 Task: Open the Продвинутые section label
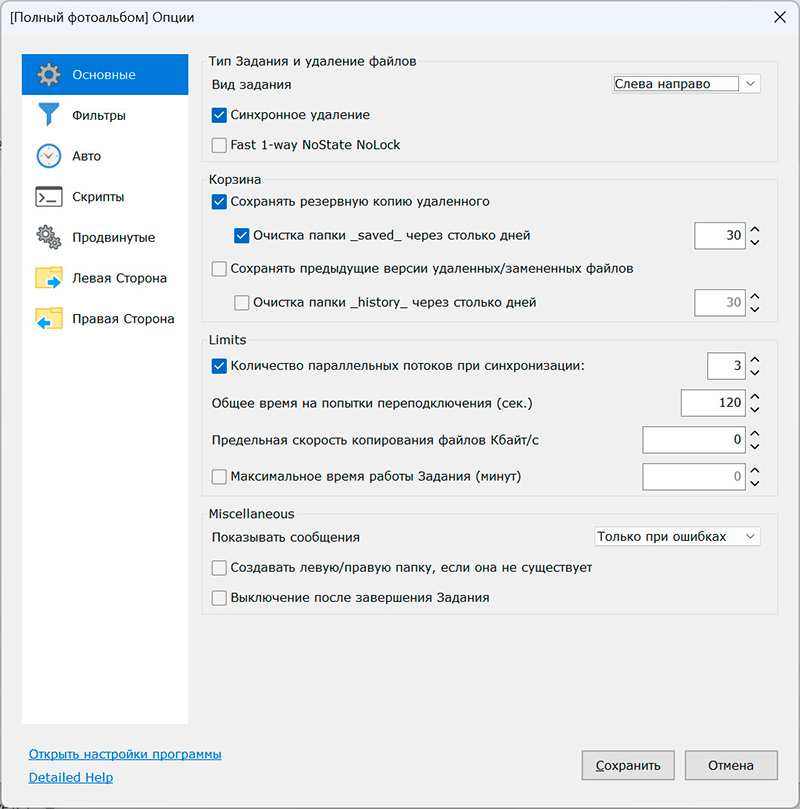[113, 238]
